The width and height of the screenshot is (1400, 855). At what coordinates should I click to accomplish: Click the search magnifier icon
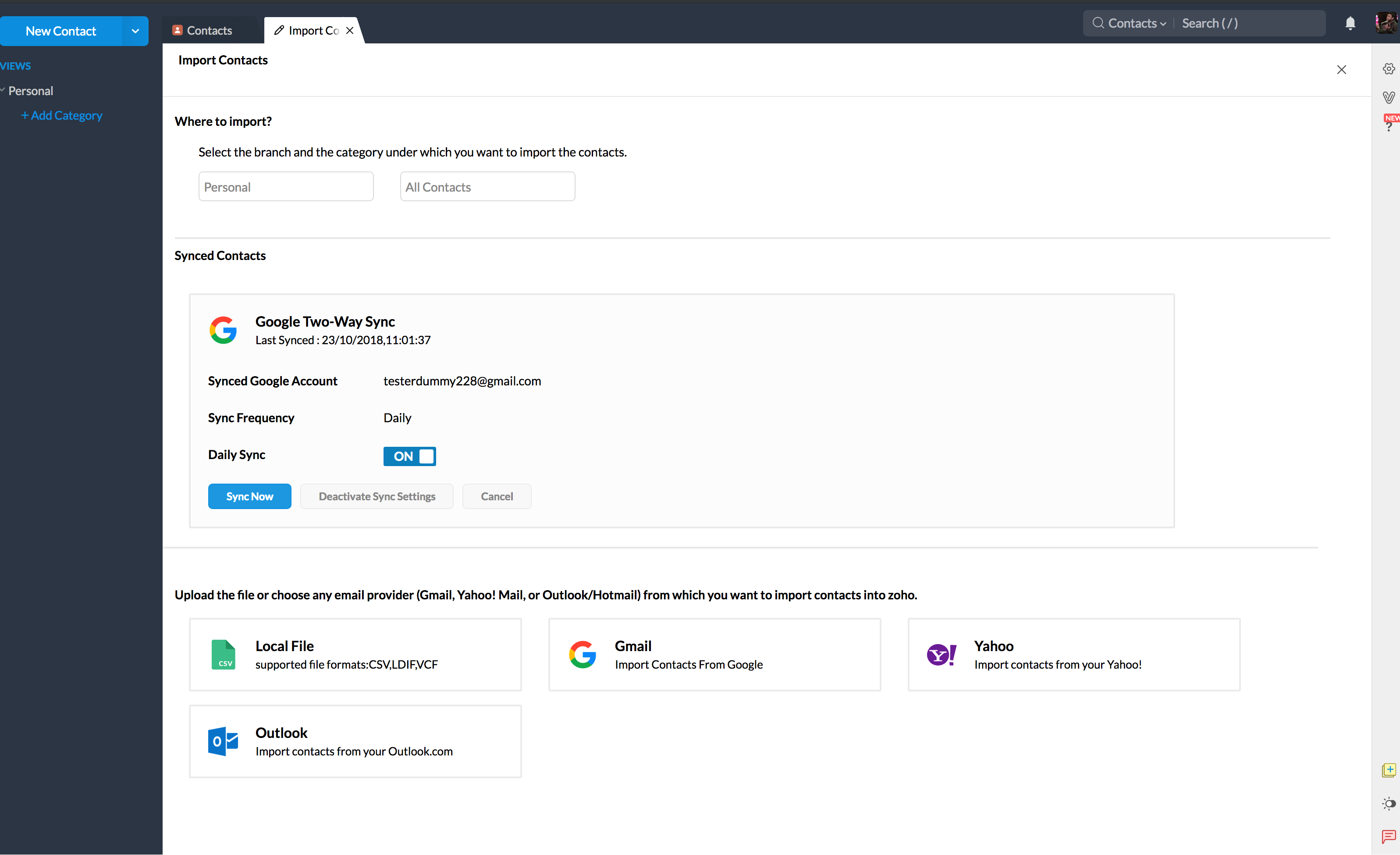(x=1098, y=23)
